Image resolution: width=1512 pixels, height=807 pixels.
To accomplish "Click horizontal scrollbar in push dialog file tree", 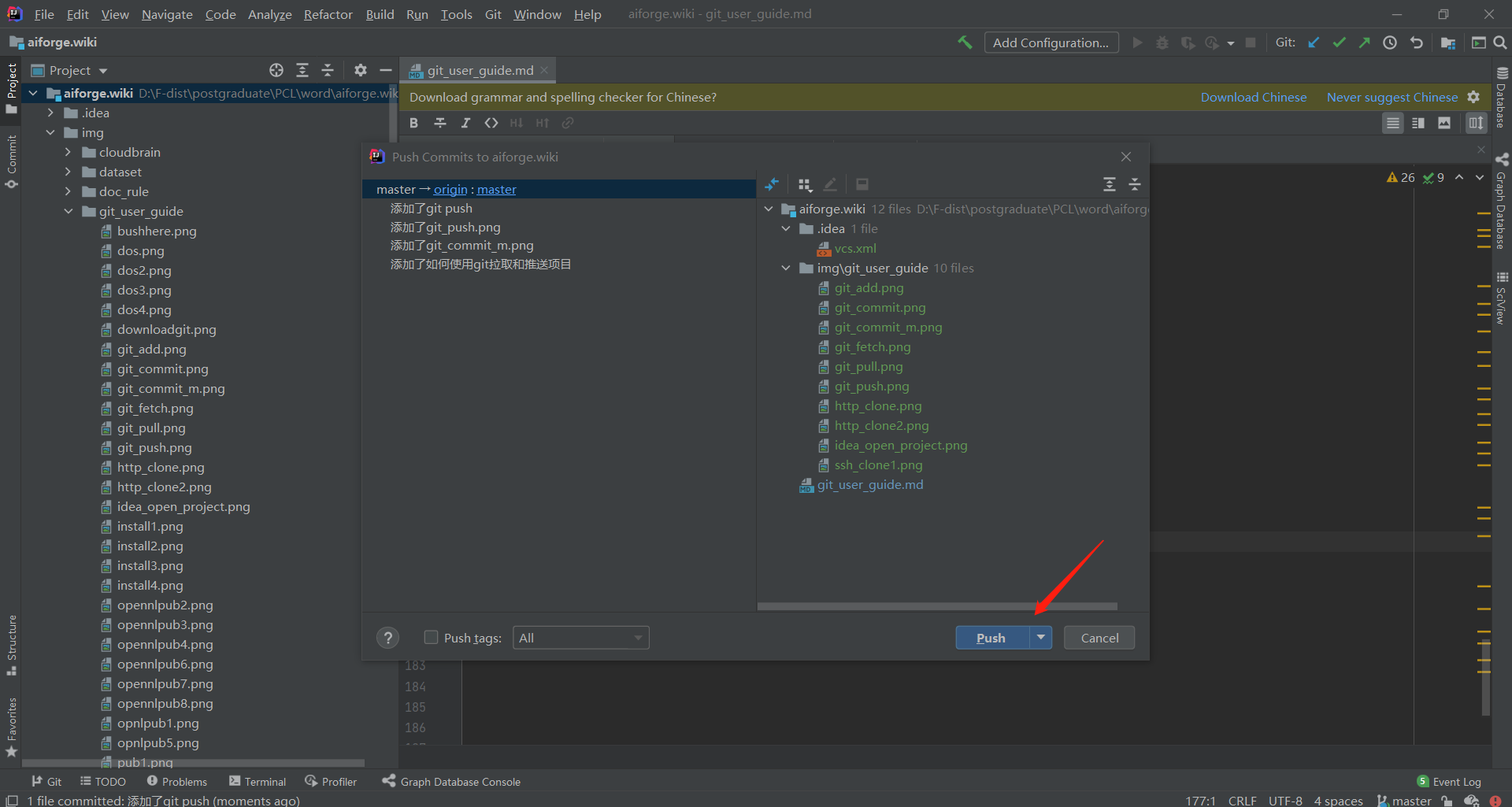I will point(937,606).
